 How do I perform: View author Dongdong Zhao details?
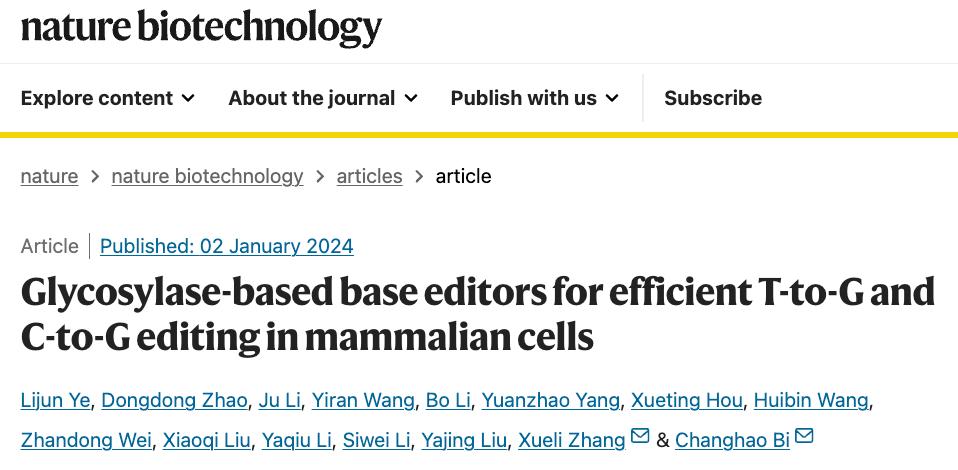click(x=174, y=401)
